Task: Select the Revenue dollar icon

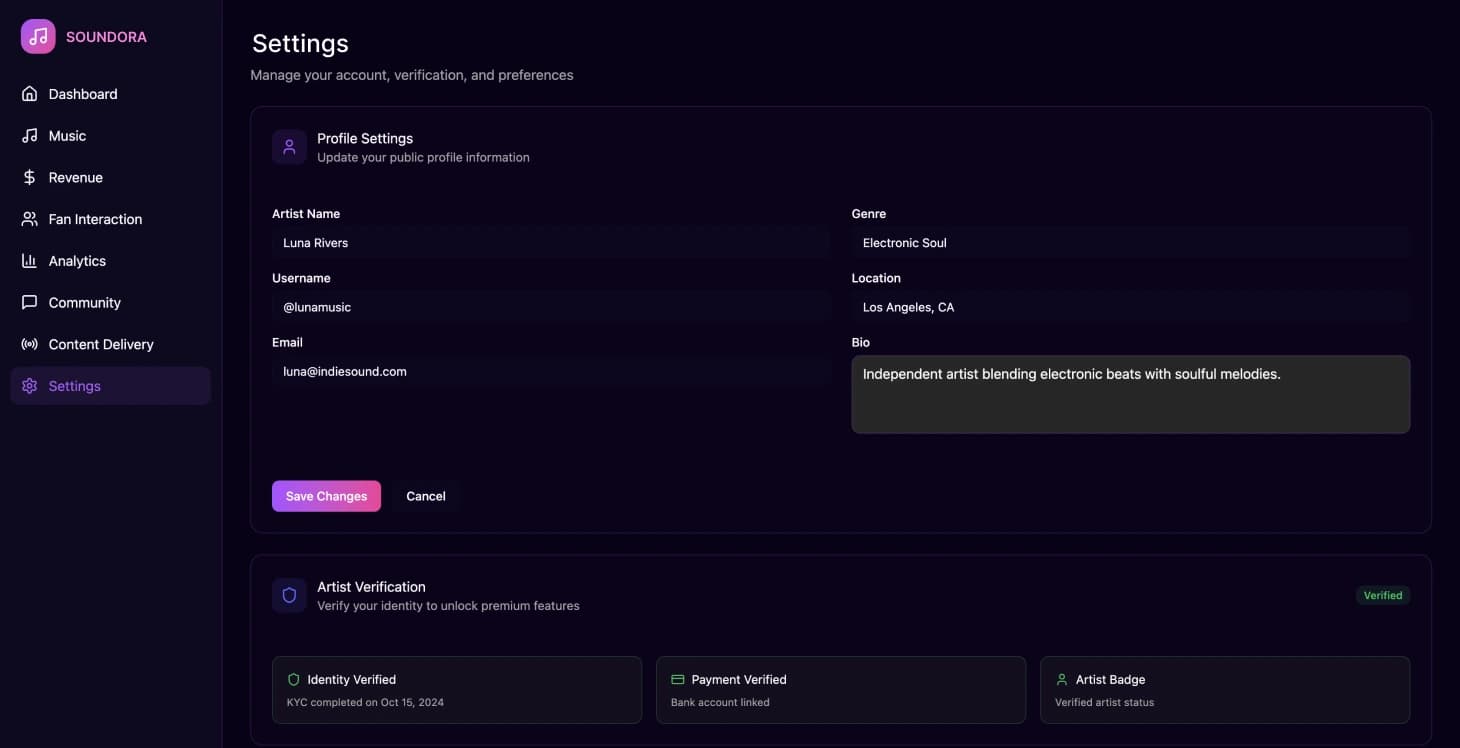Action: pos(29,177)
